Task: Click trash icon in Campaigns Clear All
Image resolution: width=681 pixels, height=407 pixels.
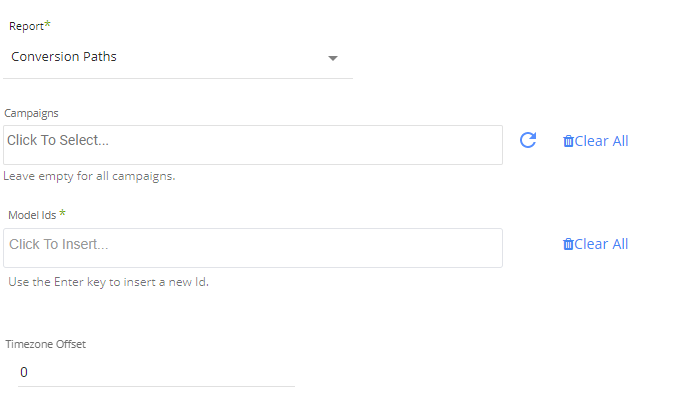Action: pyautogui.click(x=568, y=142)
